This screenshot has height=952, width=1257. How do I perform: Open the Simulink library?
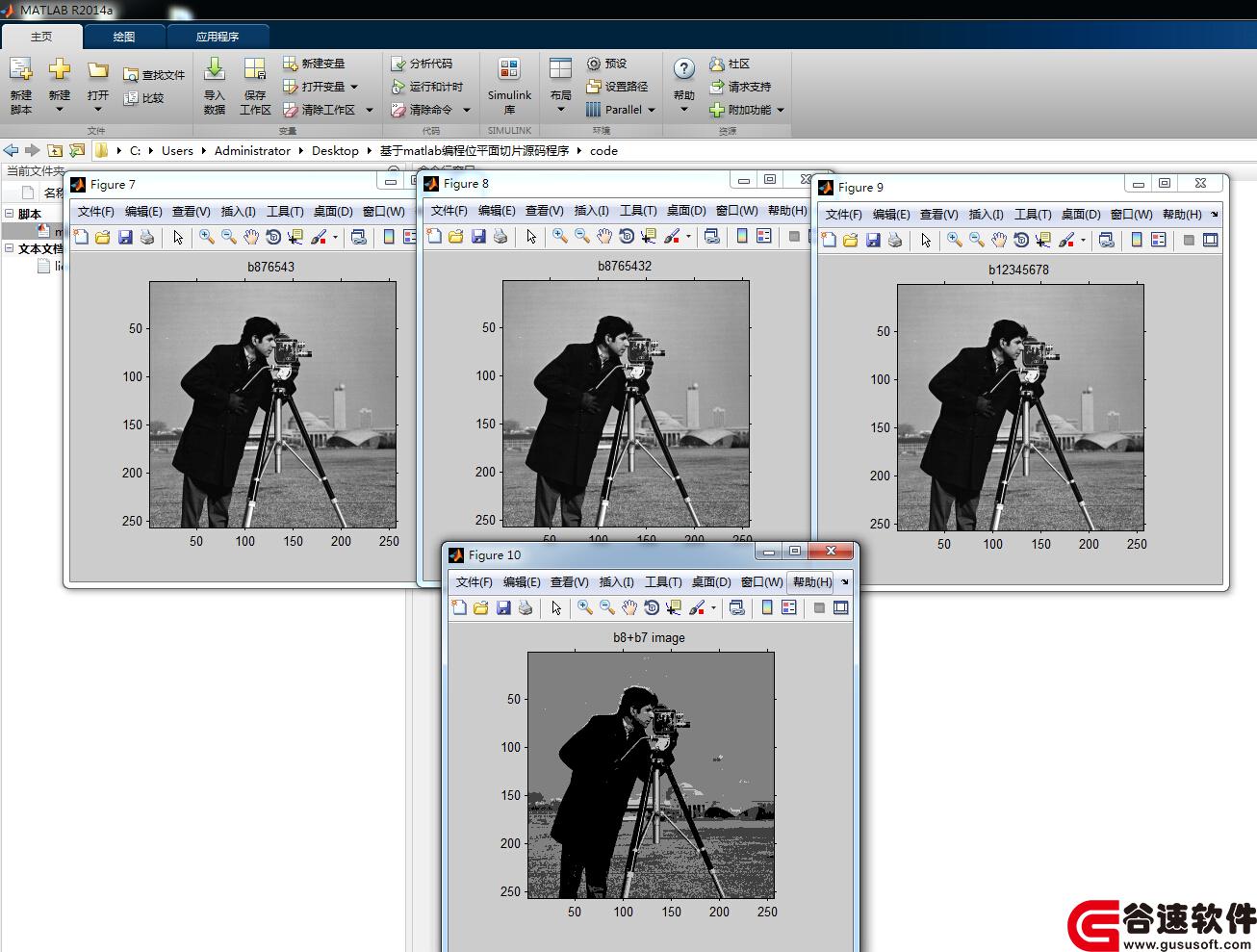click(x=509, y=85)
